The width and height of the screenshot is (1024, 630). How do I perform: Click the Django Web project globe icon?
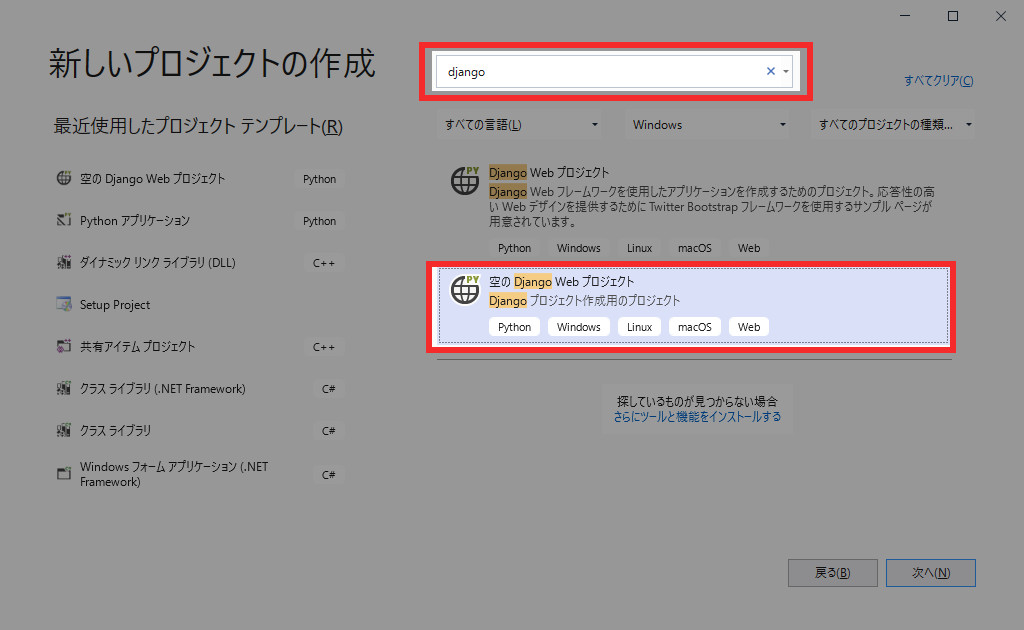(465, 180)
